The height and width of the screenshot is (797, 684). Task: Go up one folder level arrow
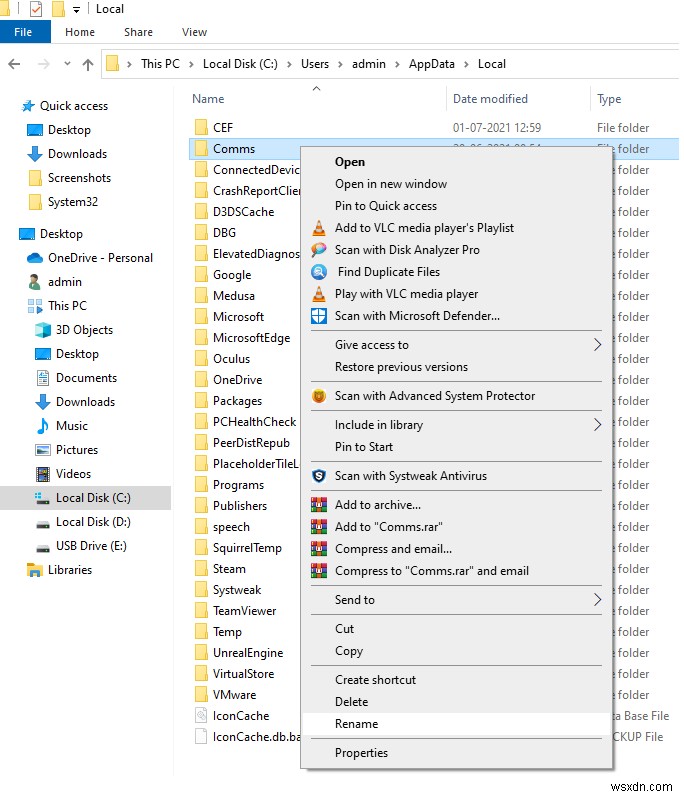[88, 64]
